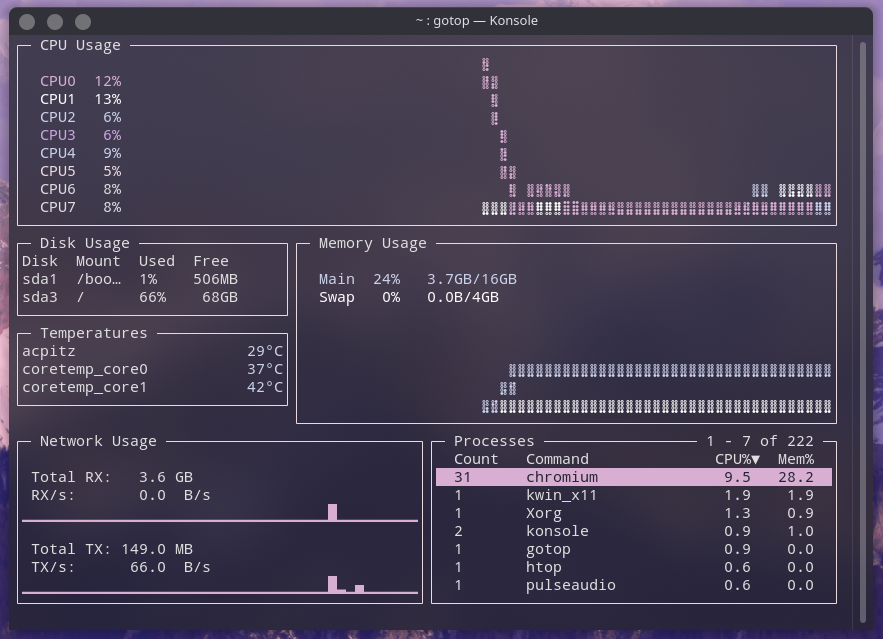Click the acpitz temperature row

click(153, 351)
